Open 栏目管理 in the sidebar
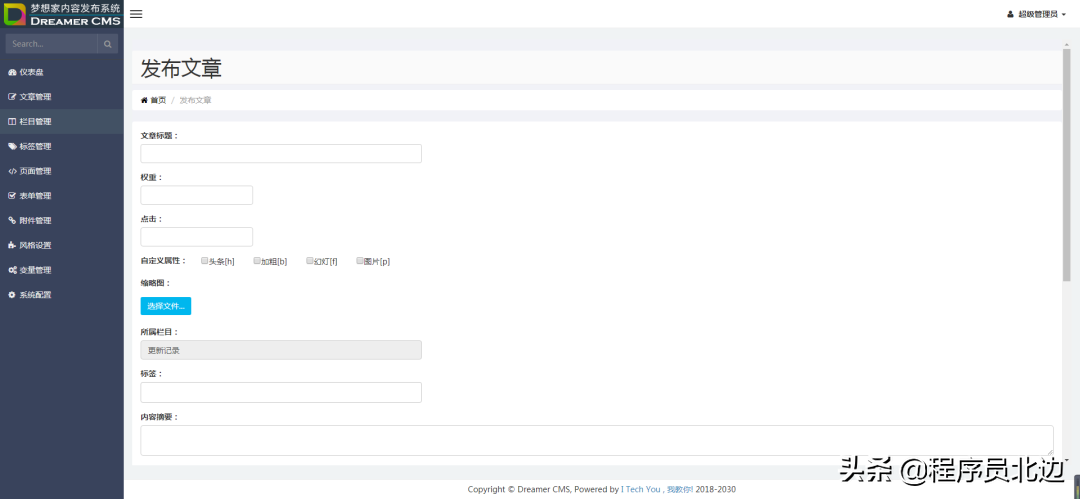Viewport: 1080px width, 499px height. 62,122
